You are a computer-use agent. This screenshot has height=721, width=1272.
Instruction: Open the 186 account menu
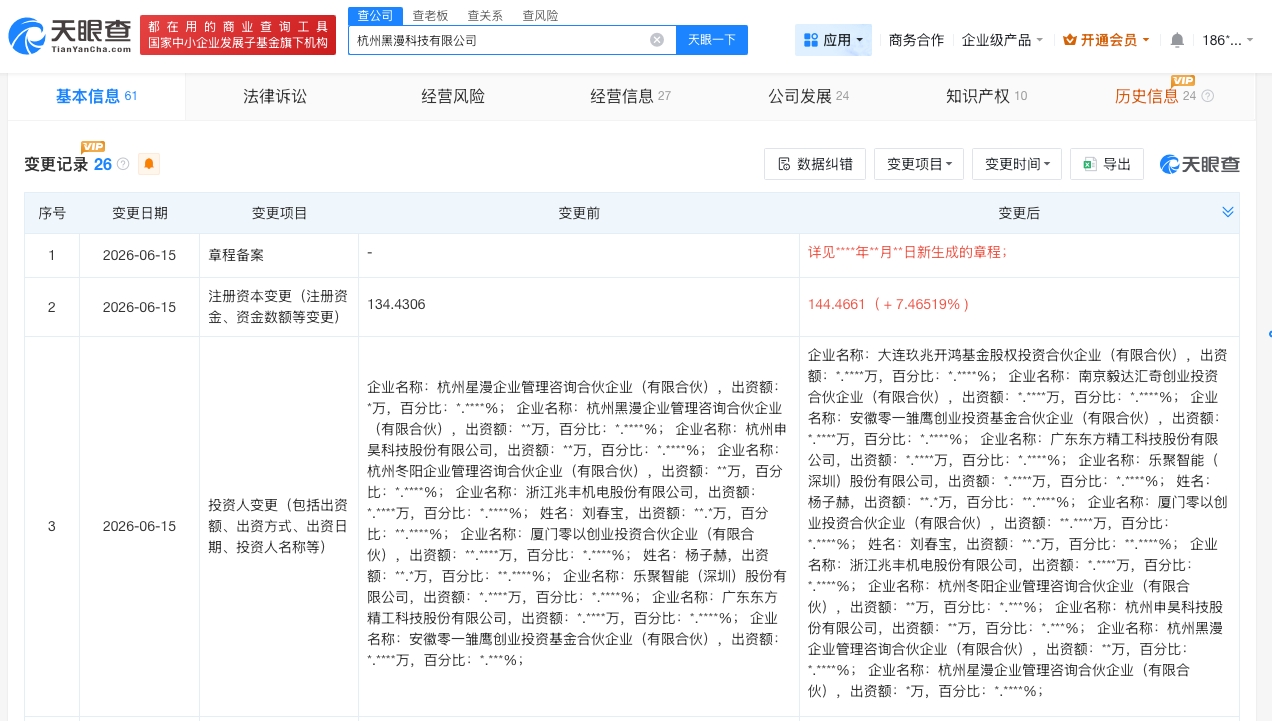[x=1227, y=40]
